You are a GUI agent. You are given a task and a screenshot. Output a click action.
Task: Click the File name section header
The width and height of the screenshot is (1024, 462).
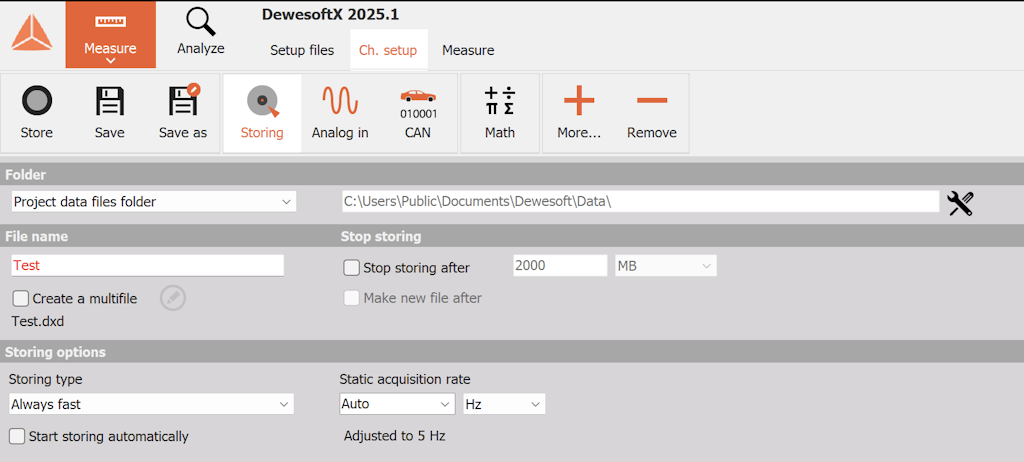pyautogui.click(x=37, y=237)
